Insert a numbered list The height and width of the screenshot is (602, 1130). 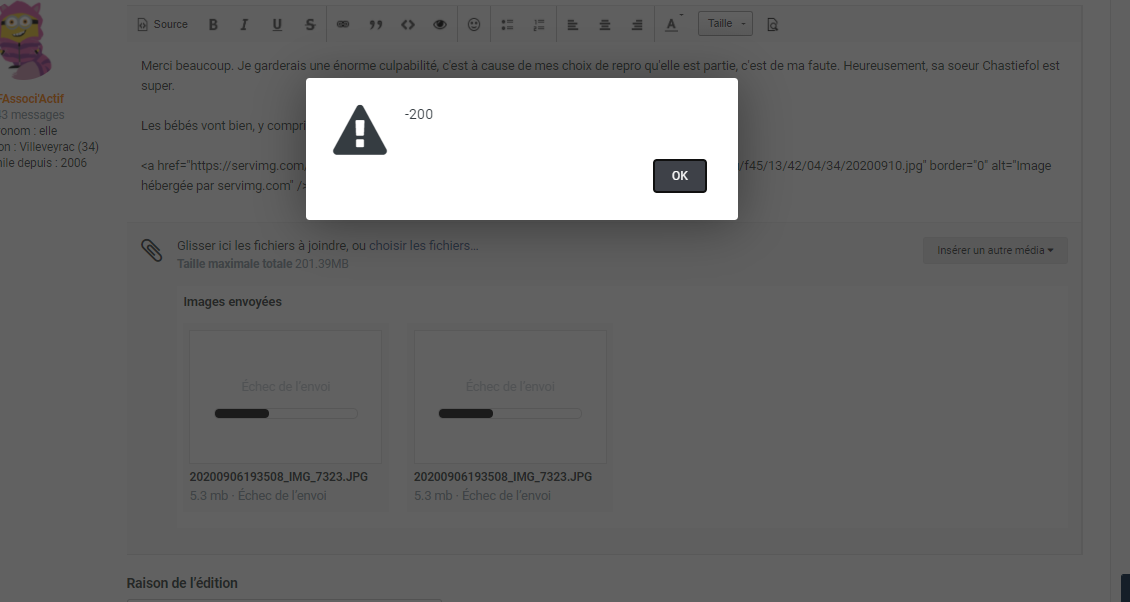(x=539, y=24)
